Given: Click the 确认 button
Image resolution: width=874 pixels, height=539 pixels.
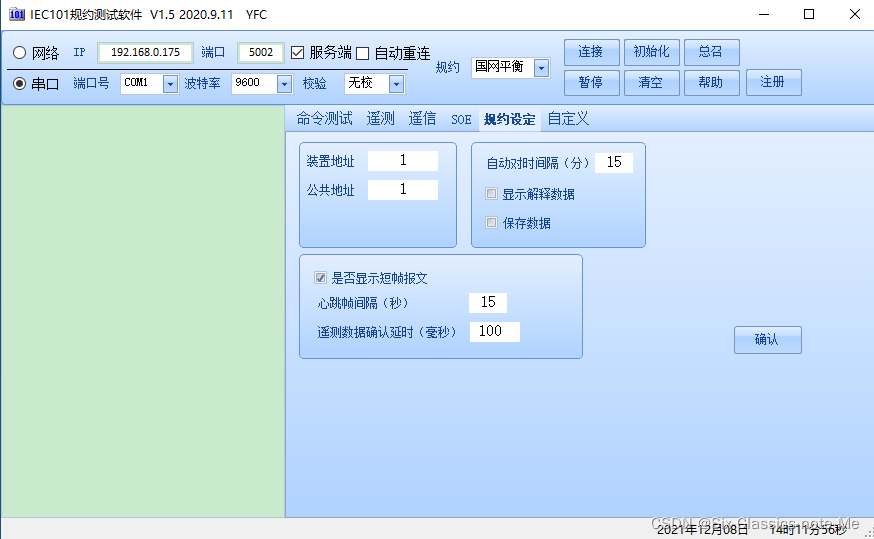Looking at the screenshot, I should [x=768, y=340].
